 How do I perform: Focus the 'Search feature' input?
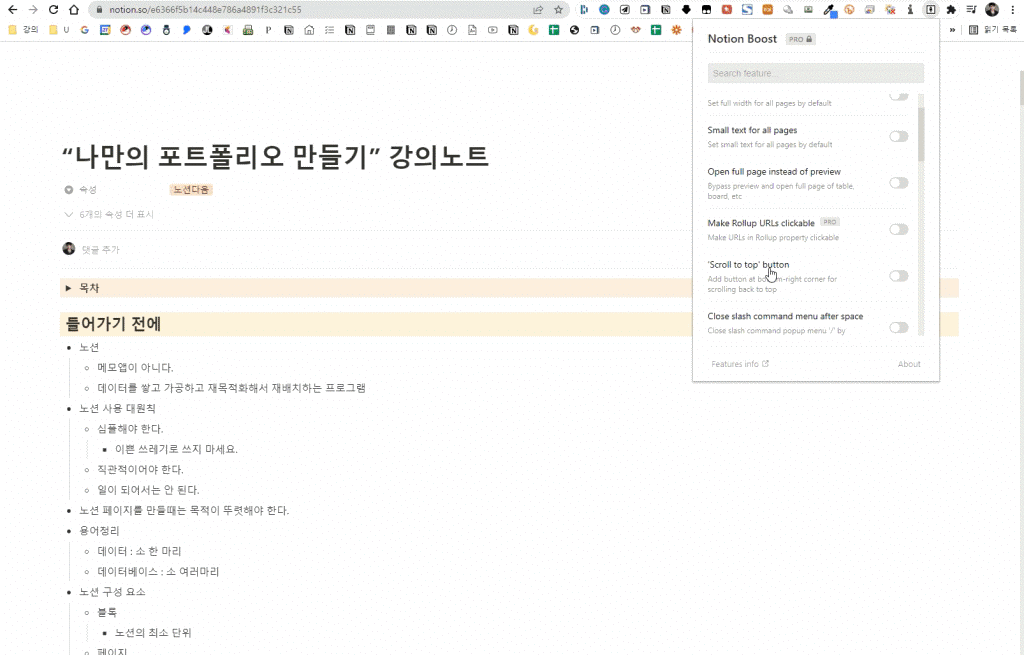[x=816, y=73]
